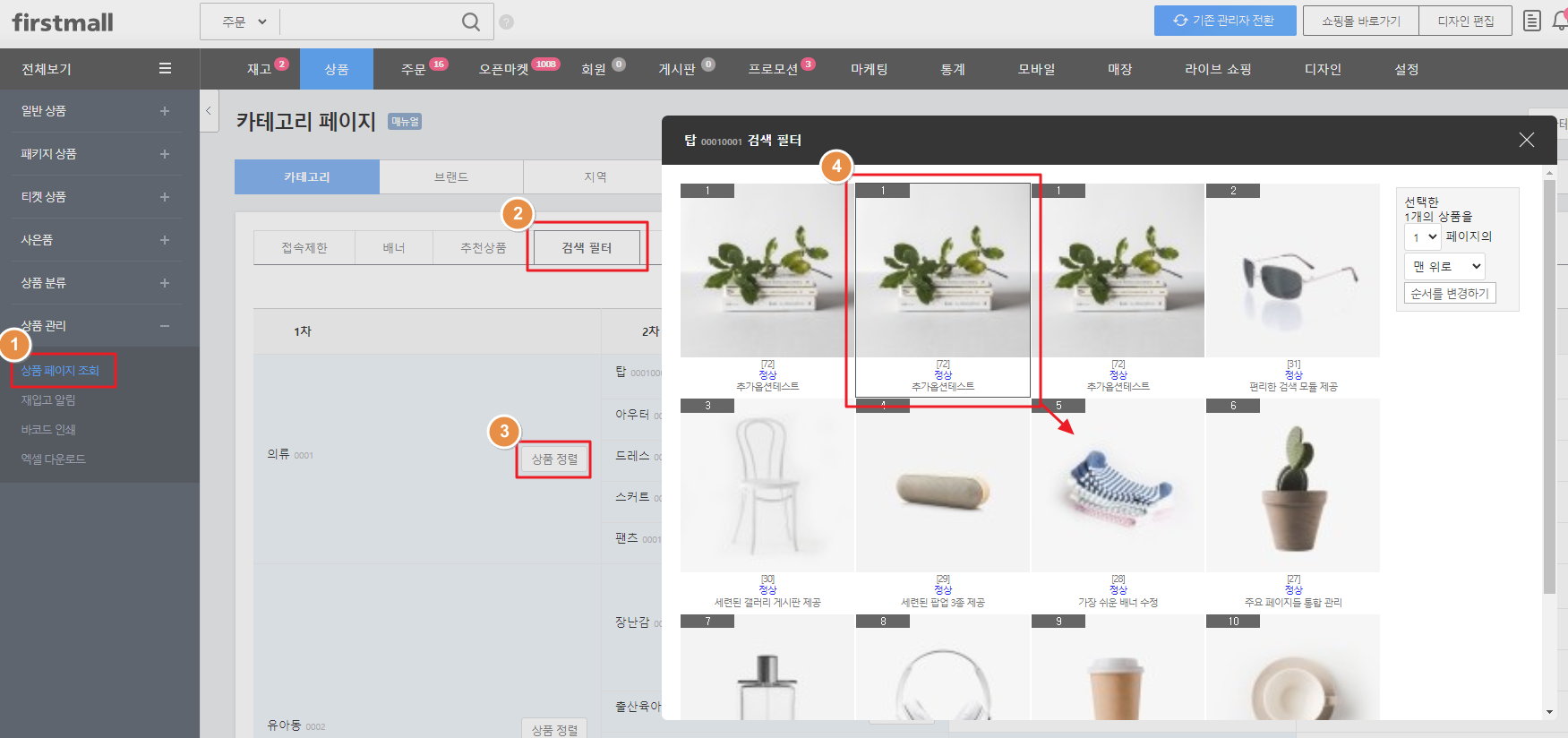Click 상품 정렬 for the 유아동 category

coord(554,730)
